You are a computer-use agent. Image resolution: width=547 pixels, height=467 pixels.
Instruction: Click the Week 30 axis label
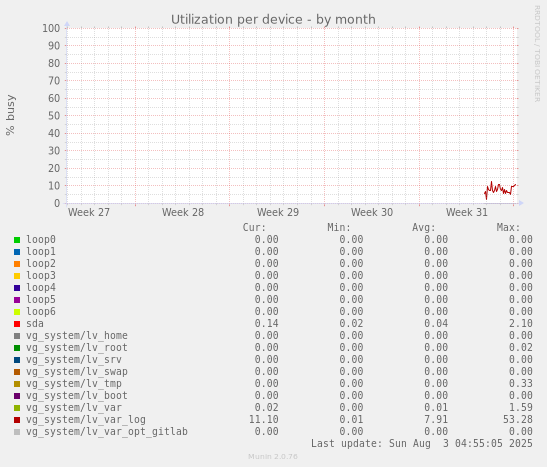[x=372, y=212]
